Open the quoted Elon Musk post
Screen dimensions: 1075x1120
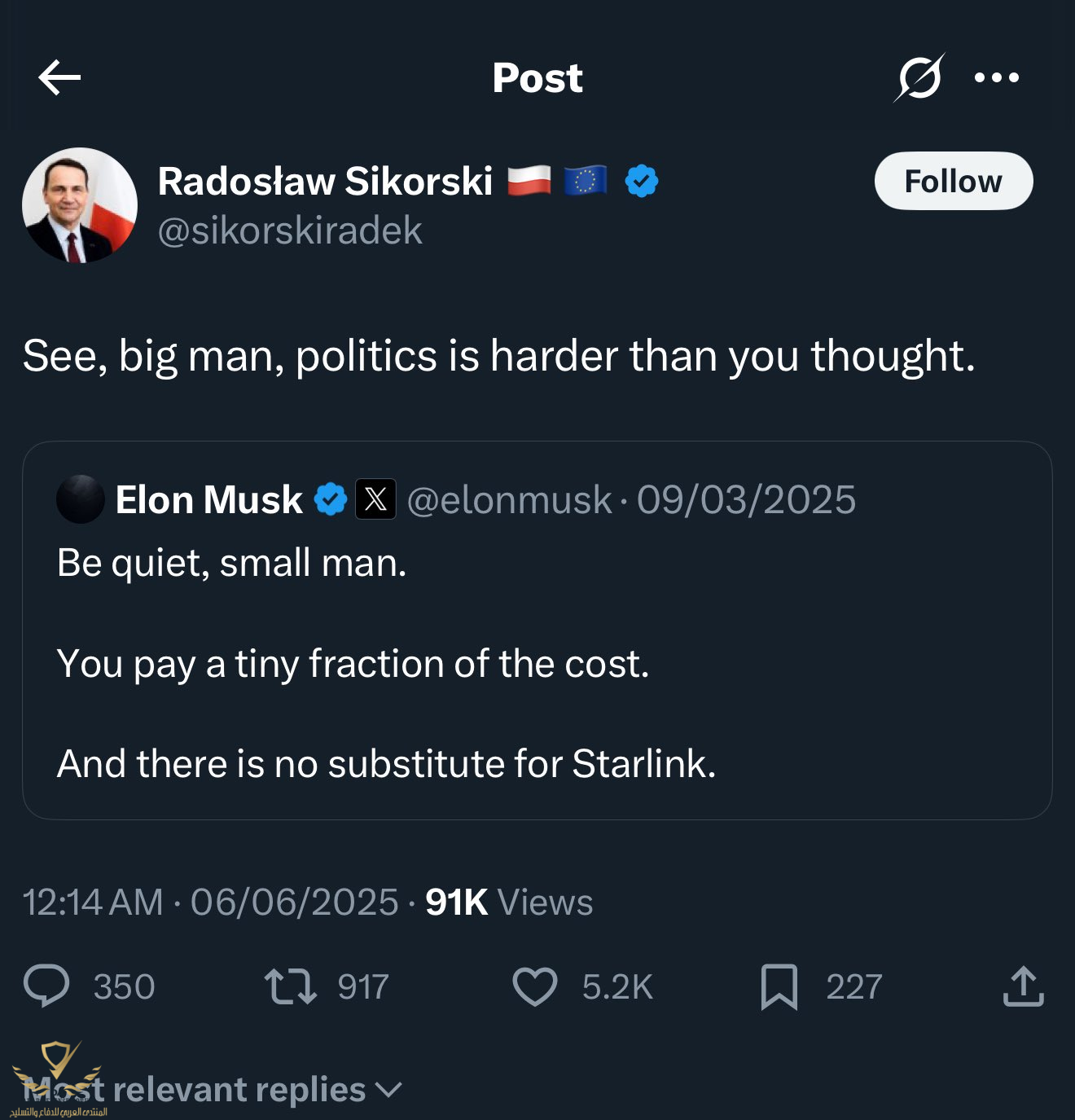pyautogui.click(x=537, y=664)
